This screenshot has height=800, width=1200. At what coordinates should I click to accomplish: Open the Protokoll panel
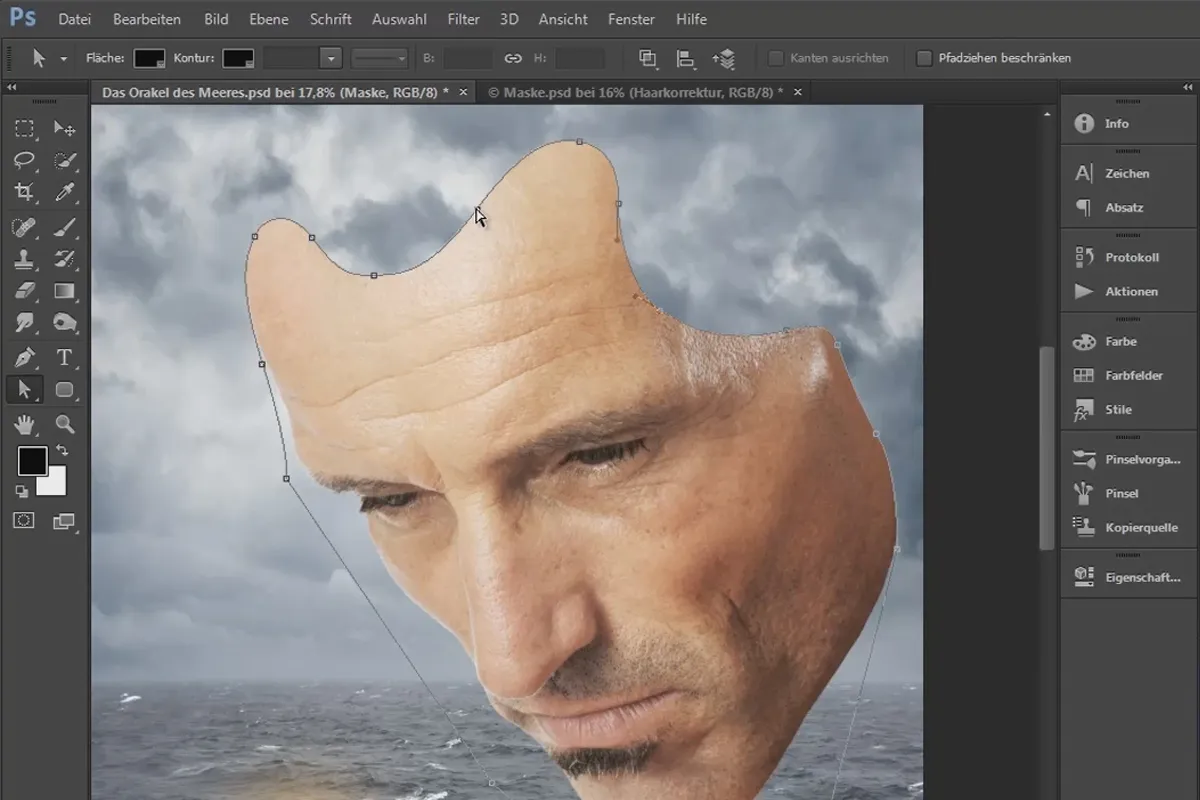point(1131,257)
